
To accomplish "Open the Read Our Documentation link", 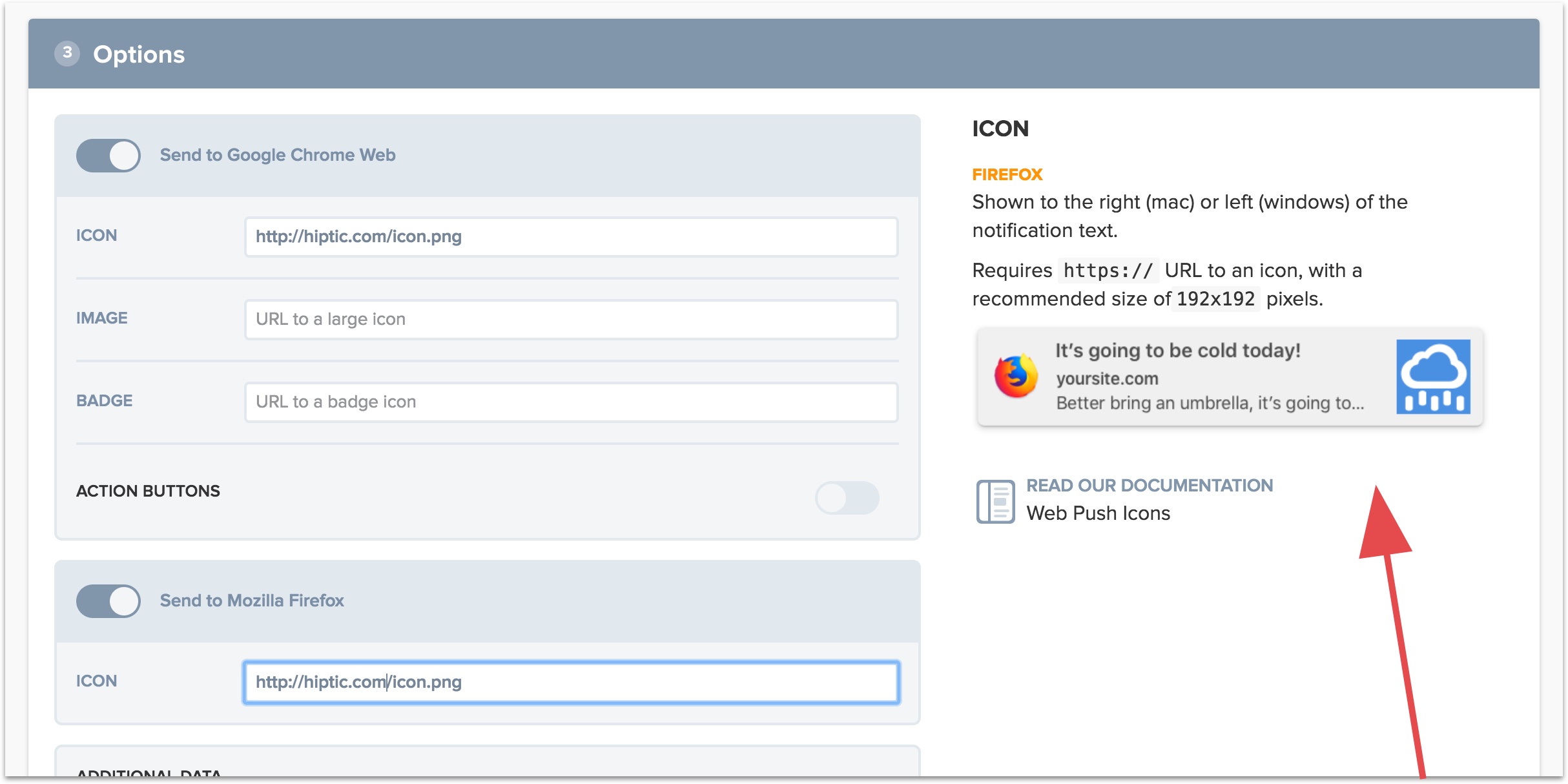I will (x=1150, y=486).
